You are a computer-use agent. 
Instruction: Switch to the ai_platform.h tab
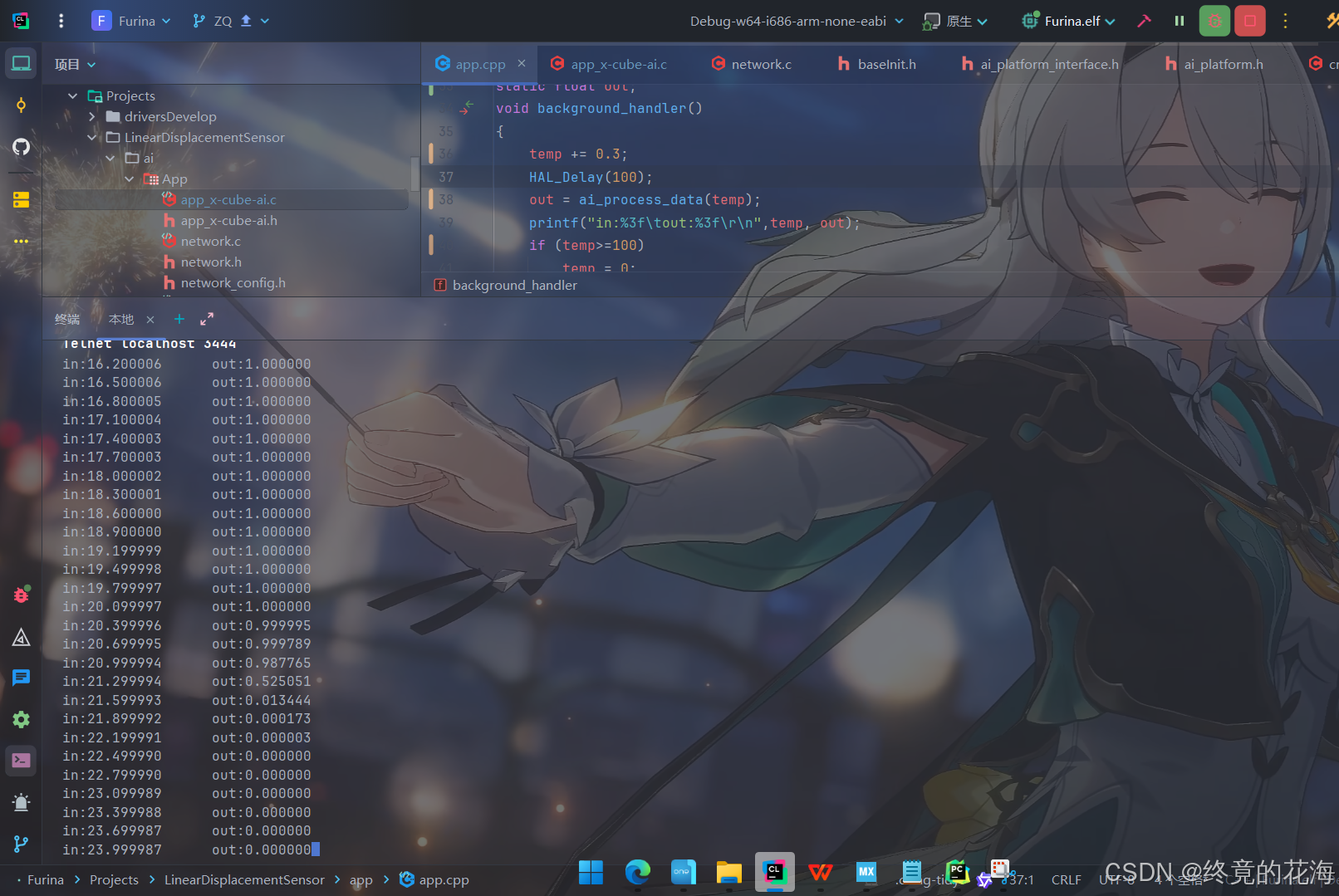tap(1214, 64)
